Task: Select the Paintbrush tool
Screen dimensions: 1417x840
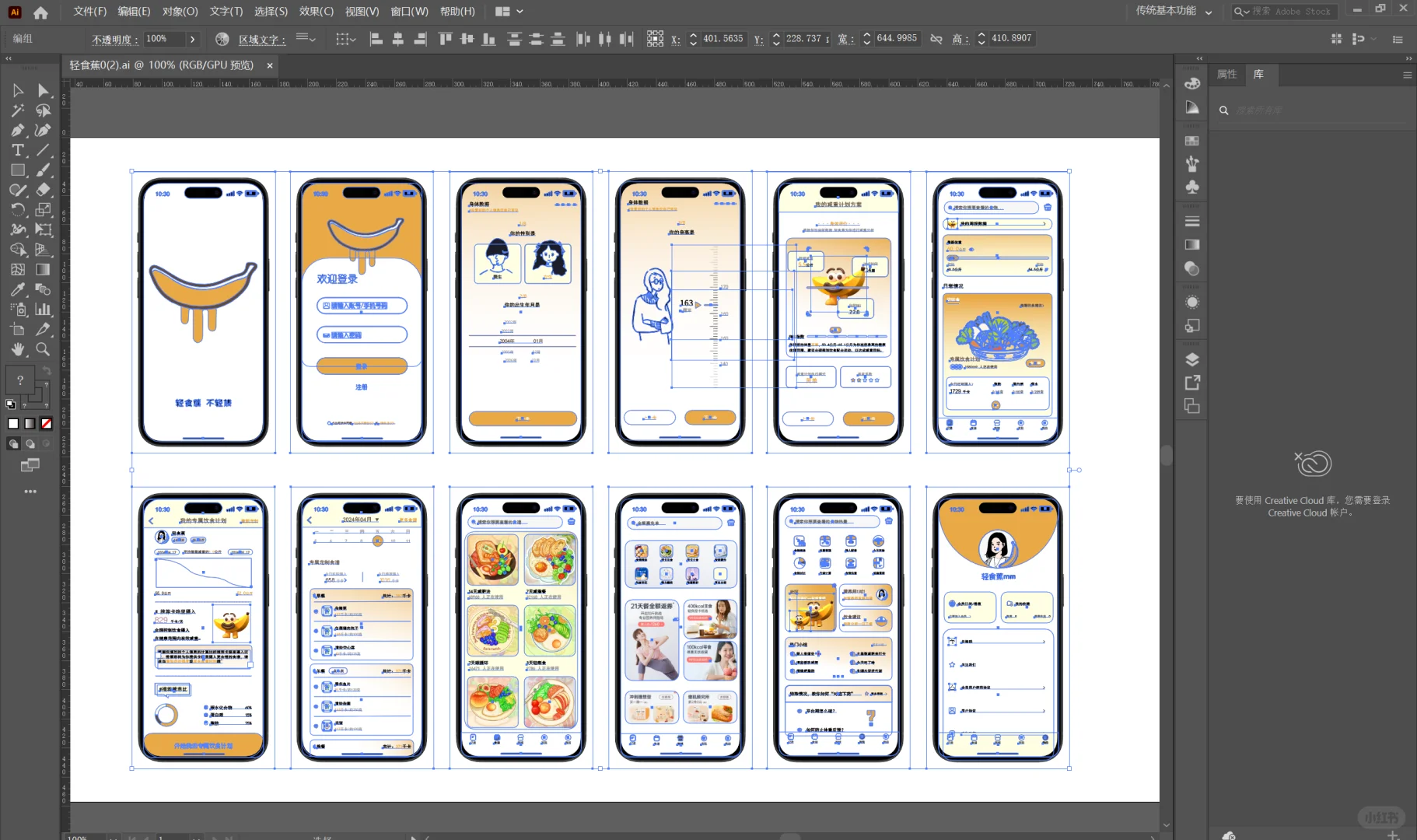Action: pos(44,170)
